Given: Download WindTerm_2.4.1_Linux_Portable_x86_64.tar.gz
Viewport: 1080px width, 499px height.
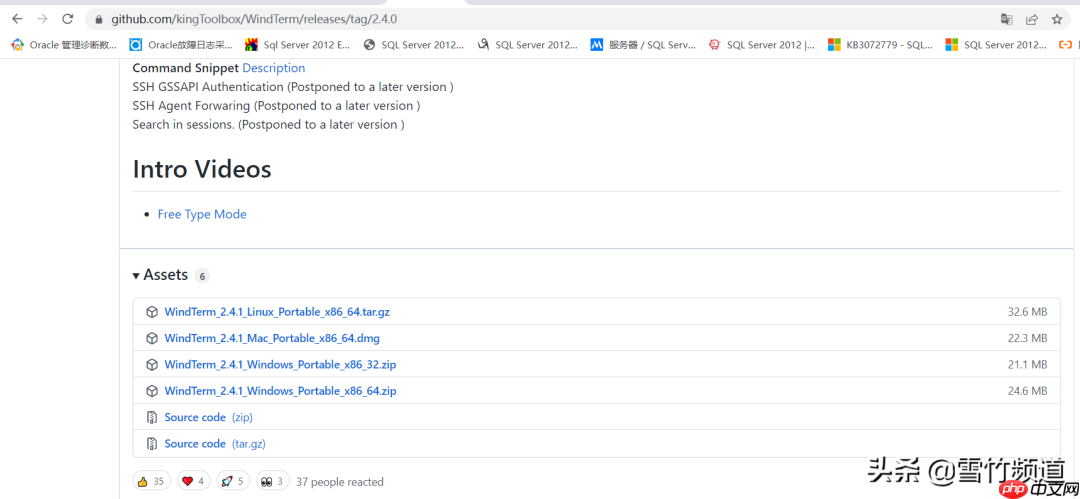Looking at the screenshot, I should pyautogui.click(x=277, y=312).
